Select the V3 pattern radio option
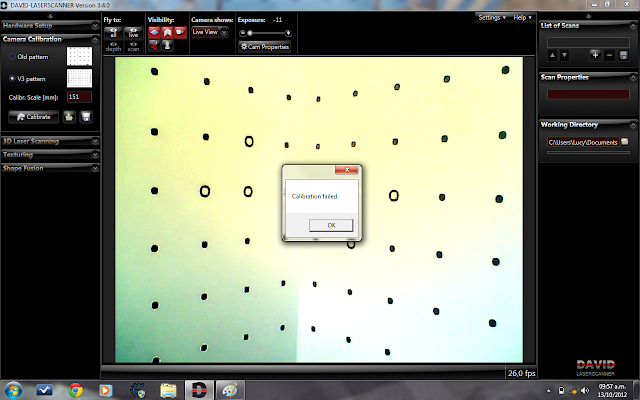Viewport: 640px width, 400px height. point(12,78)
